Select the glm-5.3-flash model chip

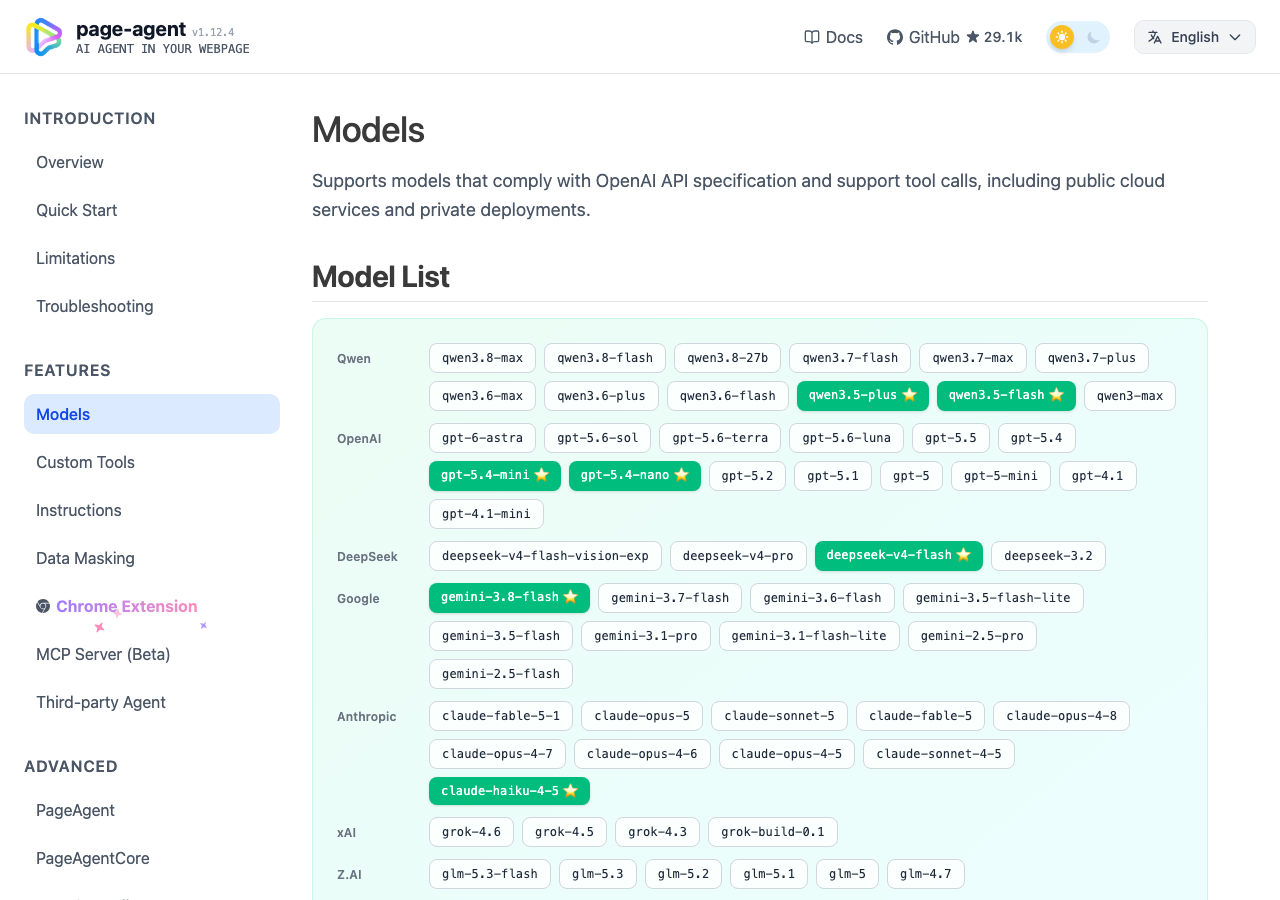point(490,874)
